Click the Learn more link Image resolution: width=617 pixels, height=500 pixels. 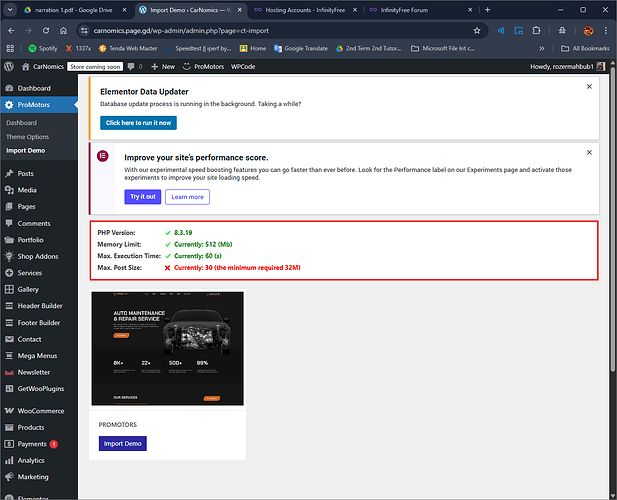(187, 197)
